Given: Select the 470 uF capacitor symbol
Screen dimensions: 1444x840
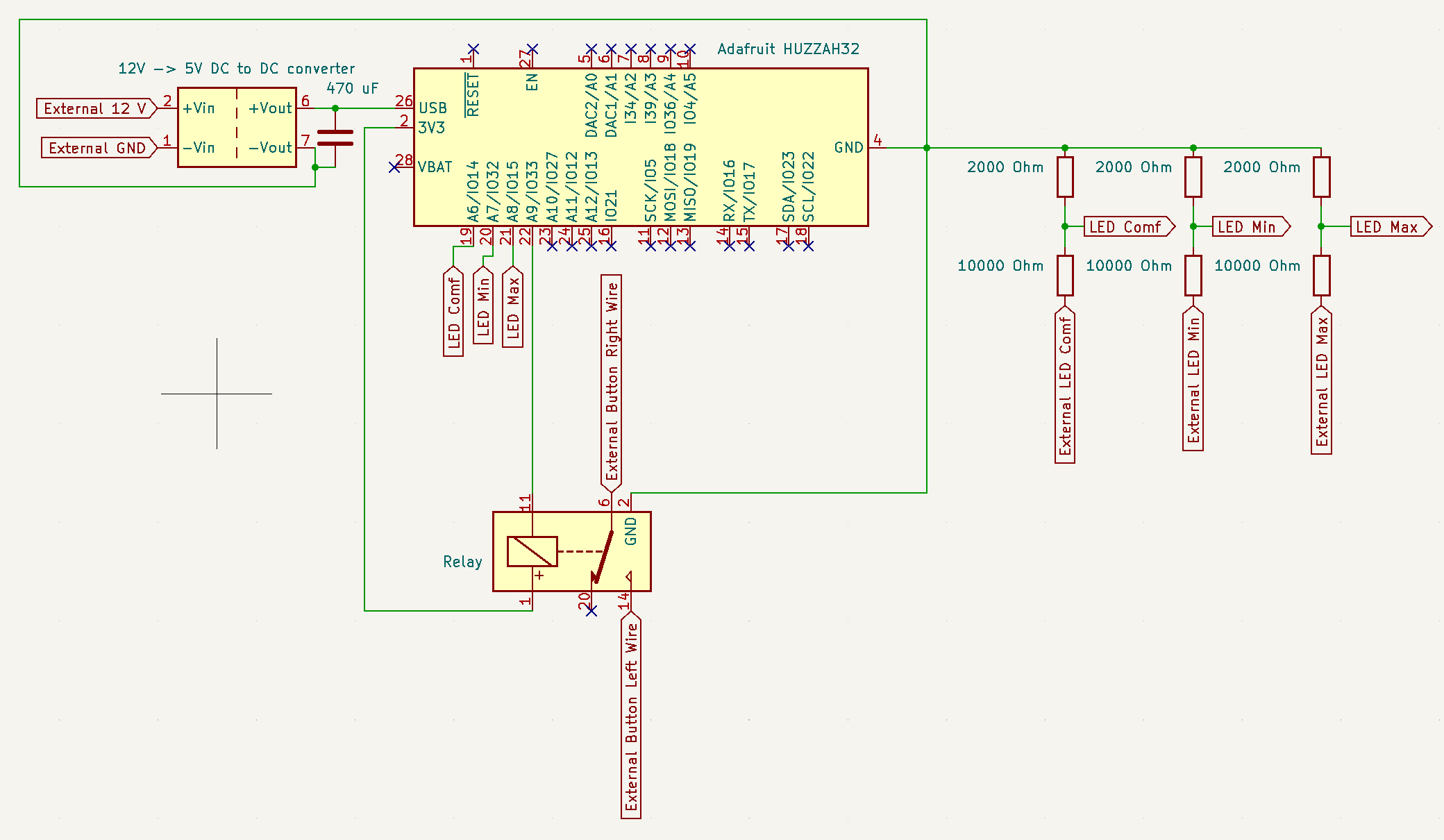Looking at the screenshot, I should click(335, 137).
